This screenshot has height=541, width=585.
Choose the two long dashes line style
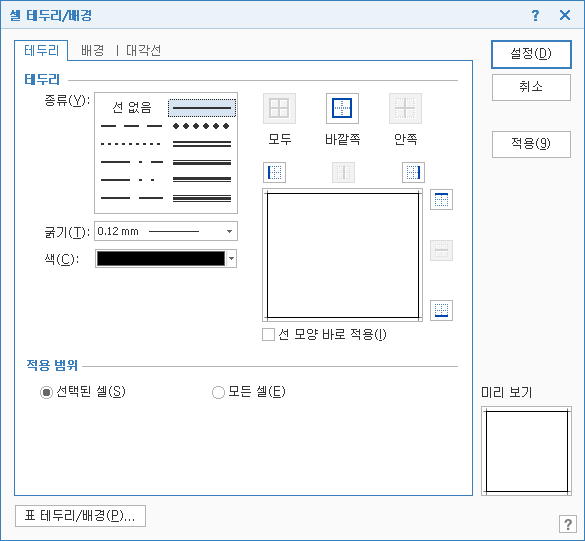[131, 198]
